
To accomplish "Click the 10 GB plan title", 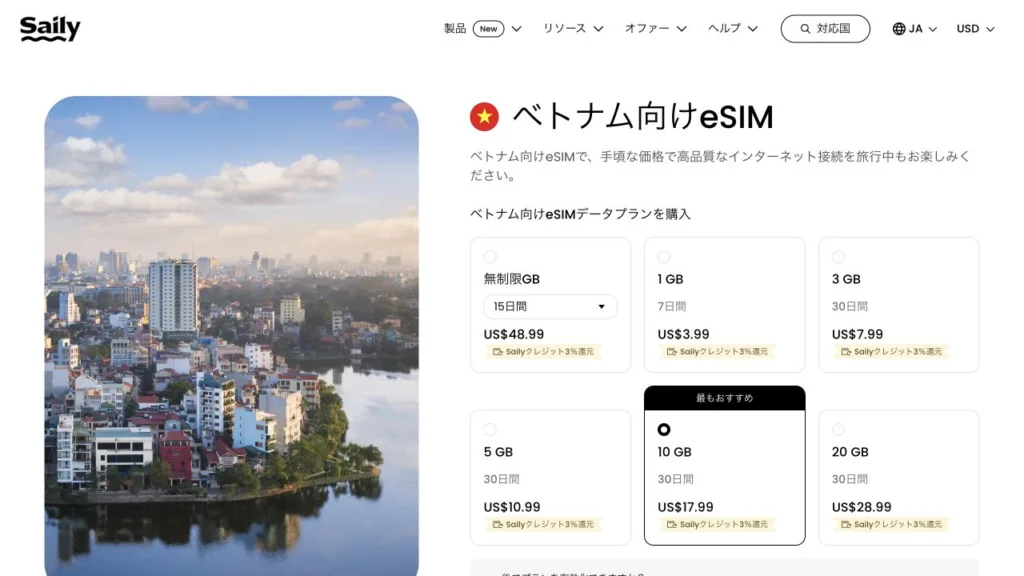I will [674, 452].
